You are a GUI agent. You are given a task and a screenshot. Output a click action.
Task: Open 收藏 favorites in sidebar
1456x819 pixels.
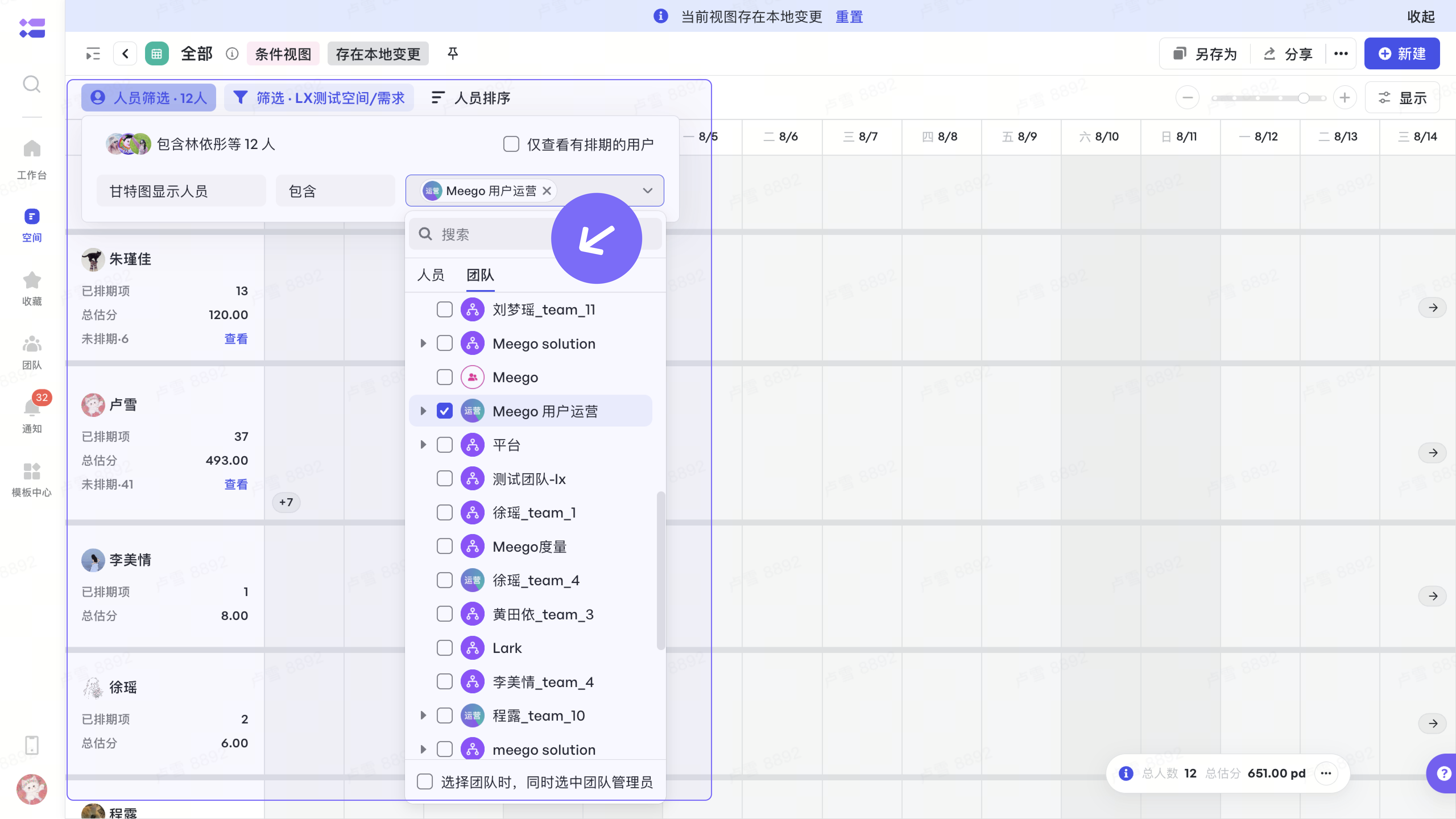[32, 288]
